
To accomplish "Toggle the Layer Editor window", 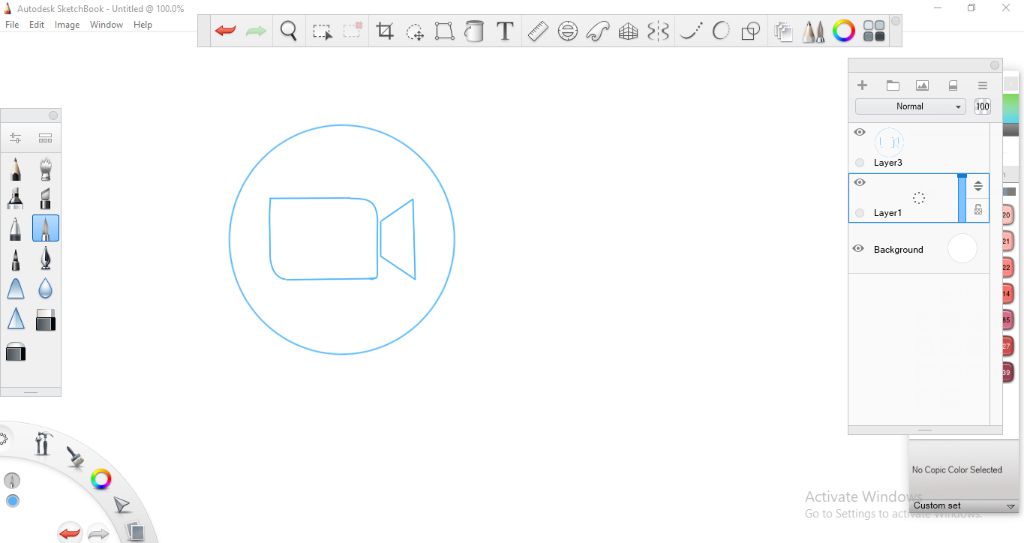I will [x=782, y=31].
